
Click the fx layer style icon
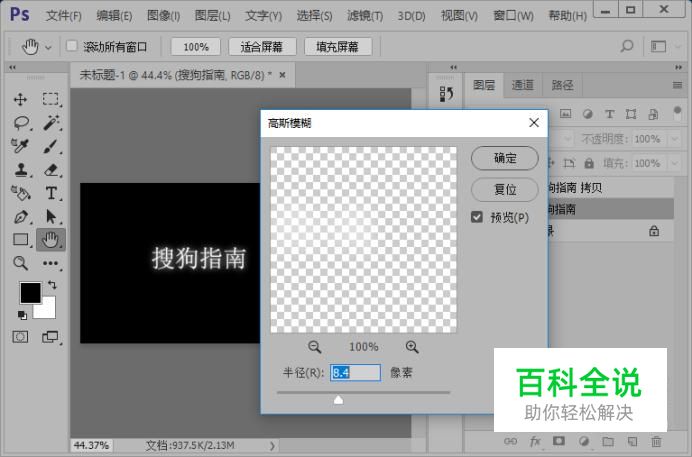pyautogui.click(x=535, y=441)
